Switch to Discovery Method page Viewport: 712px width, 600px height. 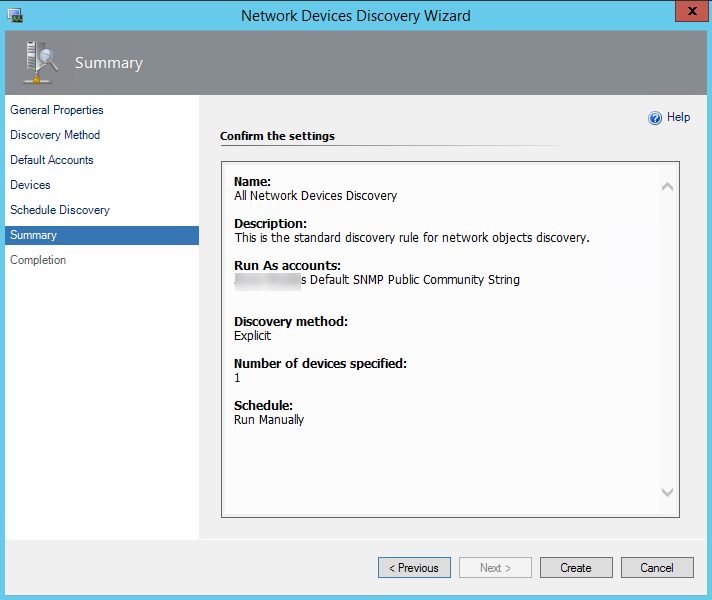pos(55,135)
